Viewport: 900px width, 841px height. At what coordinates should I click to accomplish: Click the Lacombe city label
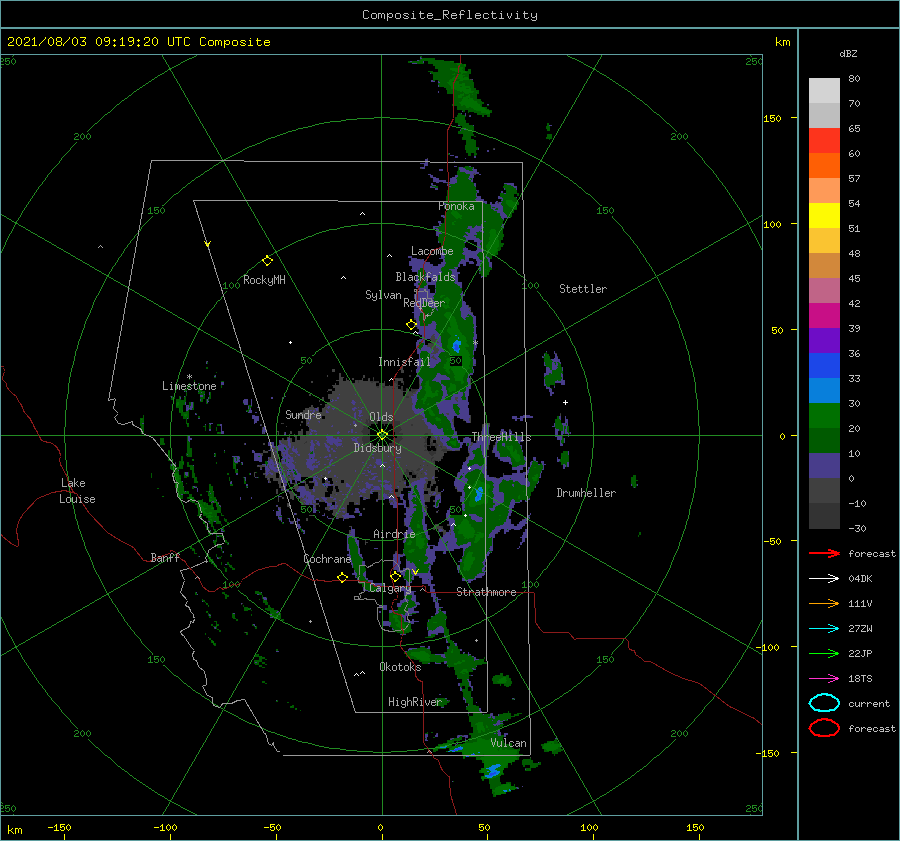(432, 251)
